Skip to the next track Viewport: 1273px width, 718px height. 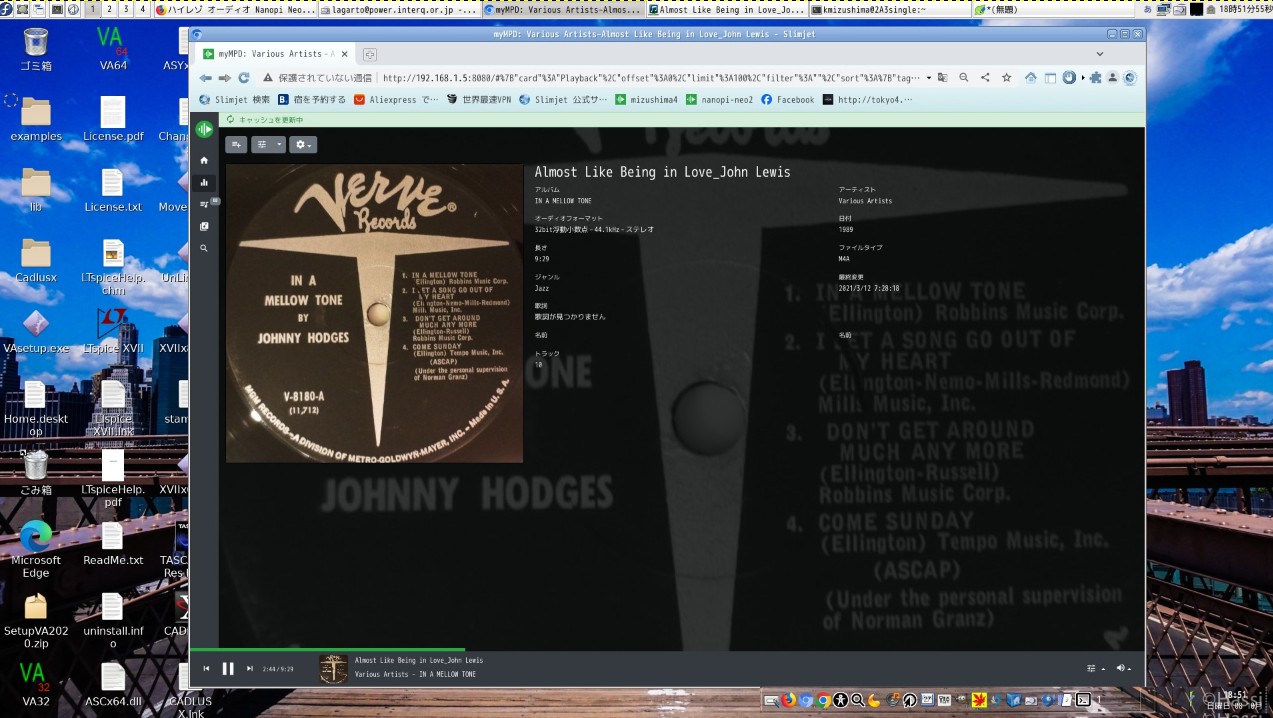click(x=249, y=668)
